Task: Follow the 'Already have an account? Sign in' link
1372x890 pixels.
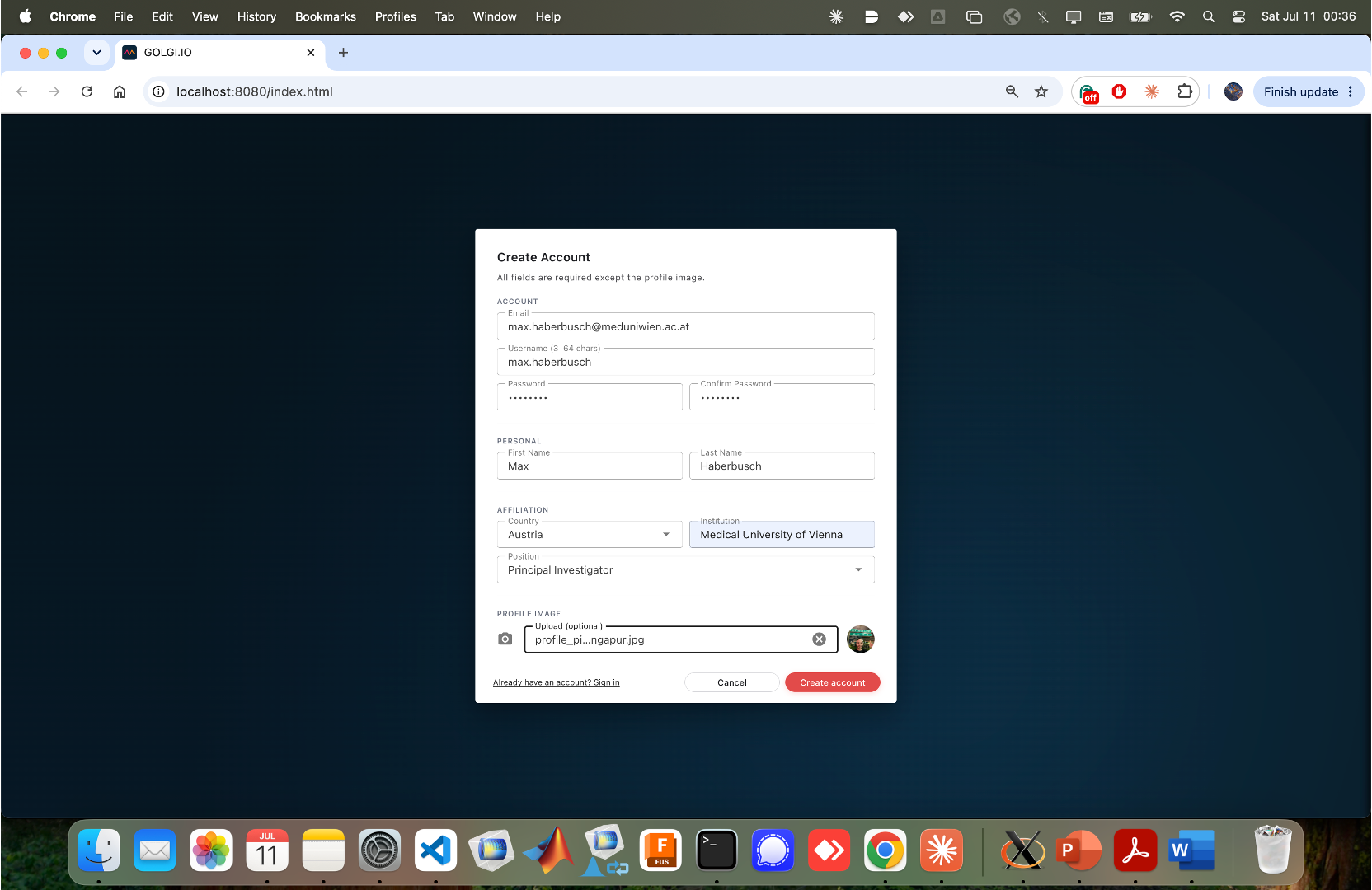Action: coord(556,682)
